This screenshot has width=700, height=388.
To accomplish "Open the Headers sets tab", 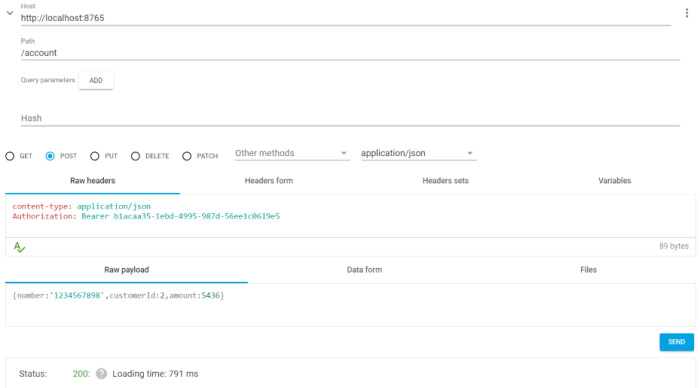I will pyautogui.click(x=445, y=181).
